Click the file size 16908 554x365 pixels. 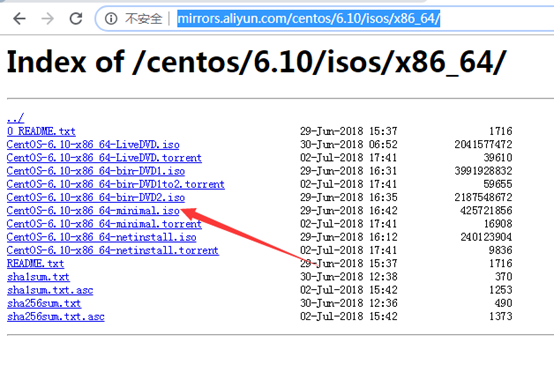click(x=497, y=224)
